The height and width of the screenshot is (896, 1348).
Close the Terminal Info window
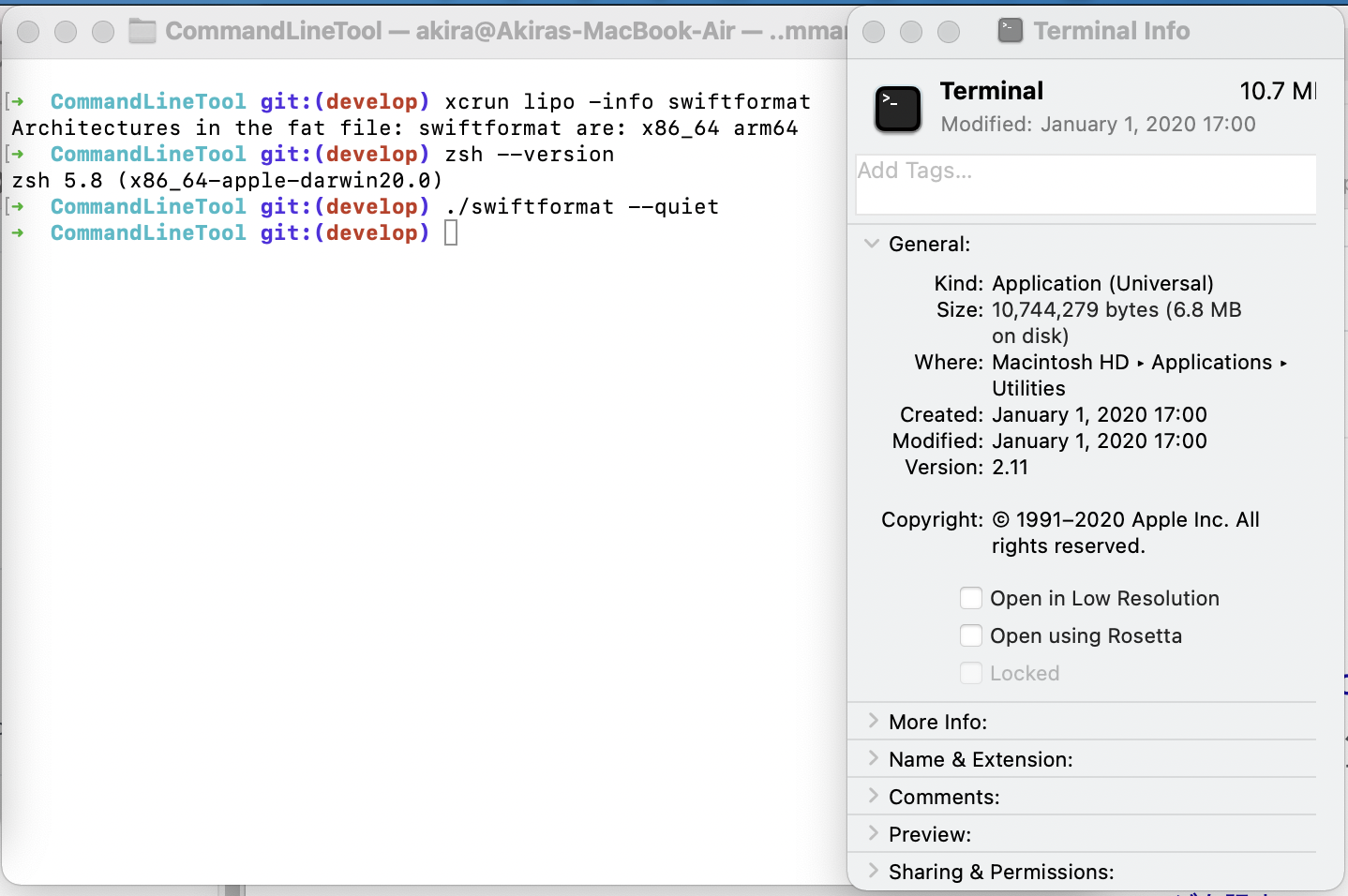[x=874, y=32]
